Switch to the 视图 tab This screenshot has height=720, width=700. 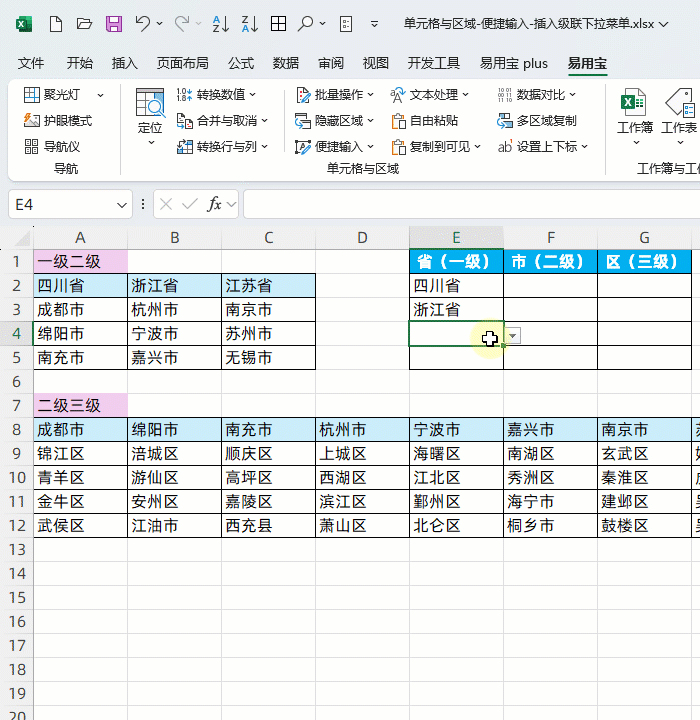[x=376, y=63]
